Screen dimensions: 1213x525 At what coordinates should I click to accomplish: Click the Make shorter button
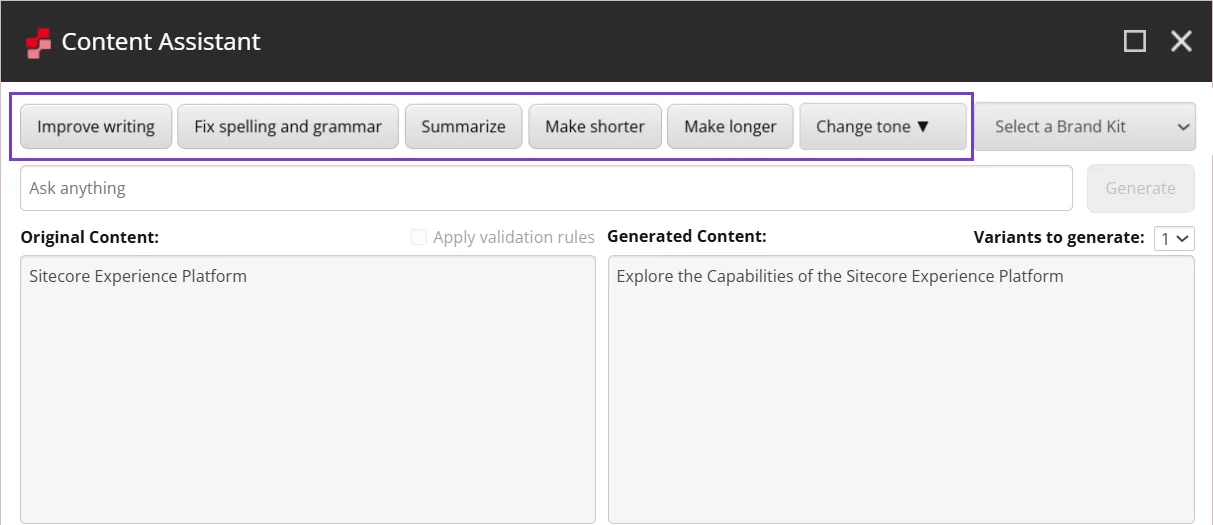[x=595, y=127]
